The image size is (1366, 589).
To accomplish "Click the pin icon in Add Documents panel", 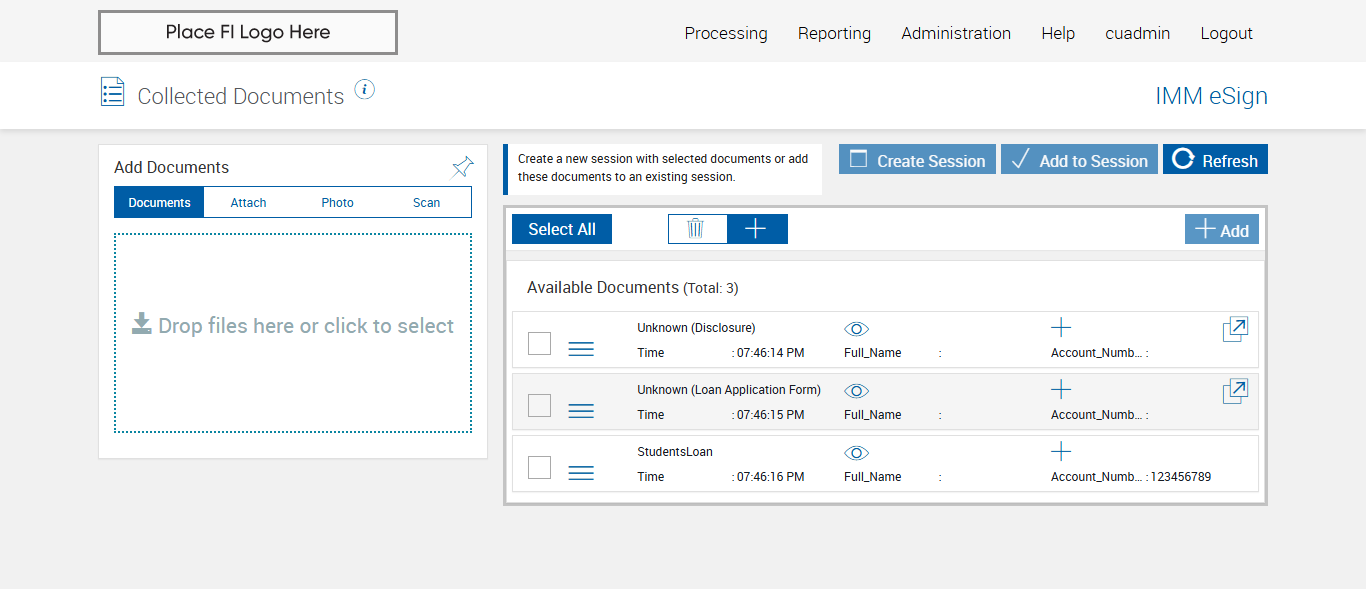I will coord(462,167).
